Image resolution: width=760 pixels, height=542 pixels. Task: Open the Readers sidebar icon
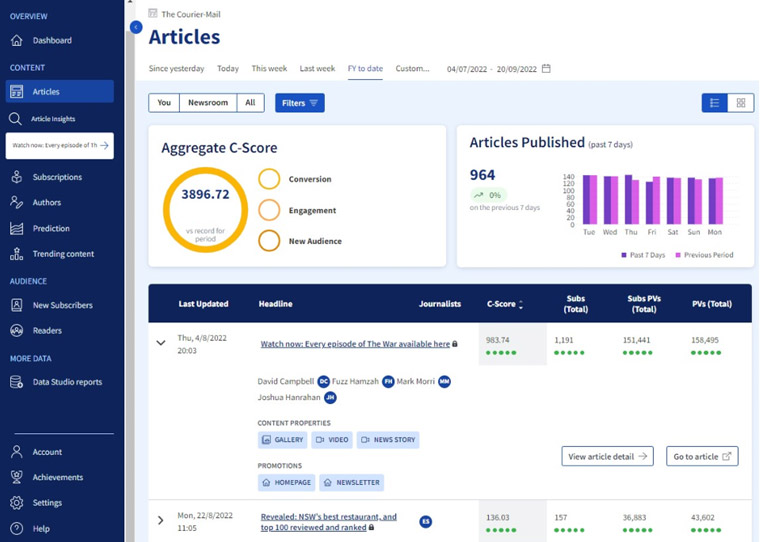pyautogui.click(x=16, y=331)
